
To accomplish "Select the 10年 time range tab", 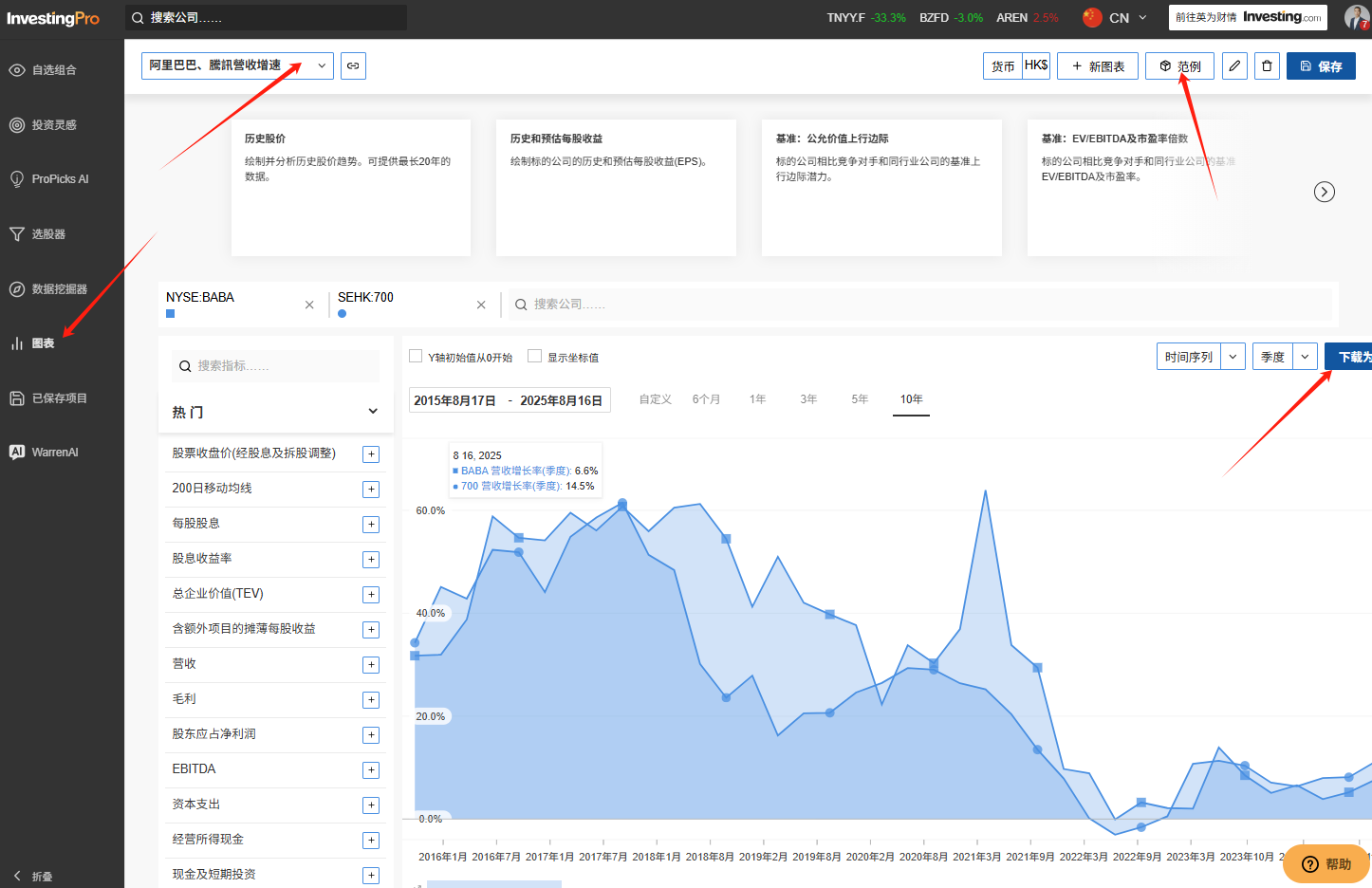I will click(x=912, y=399).
